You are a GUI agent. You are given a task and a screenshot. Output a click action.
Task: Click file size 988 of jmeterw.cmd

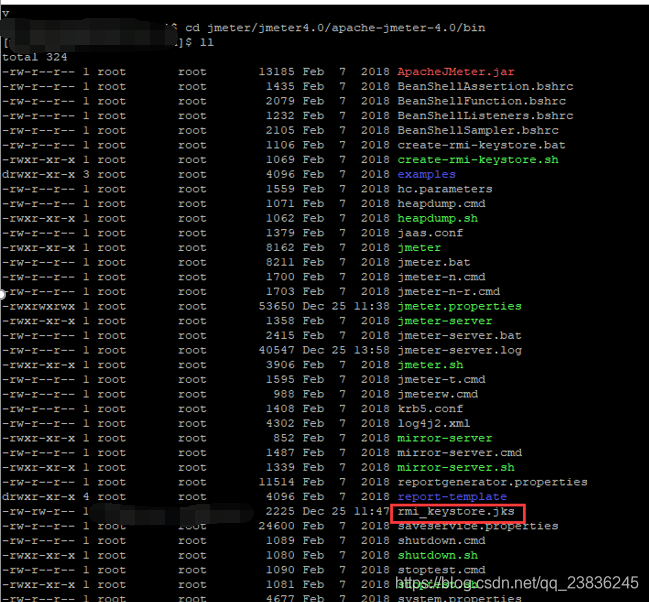pyautogui.click(x=284, y=394)
